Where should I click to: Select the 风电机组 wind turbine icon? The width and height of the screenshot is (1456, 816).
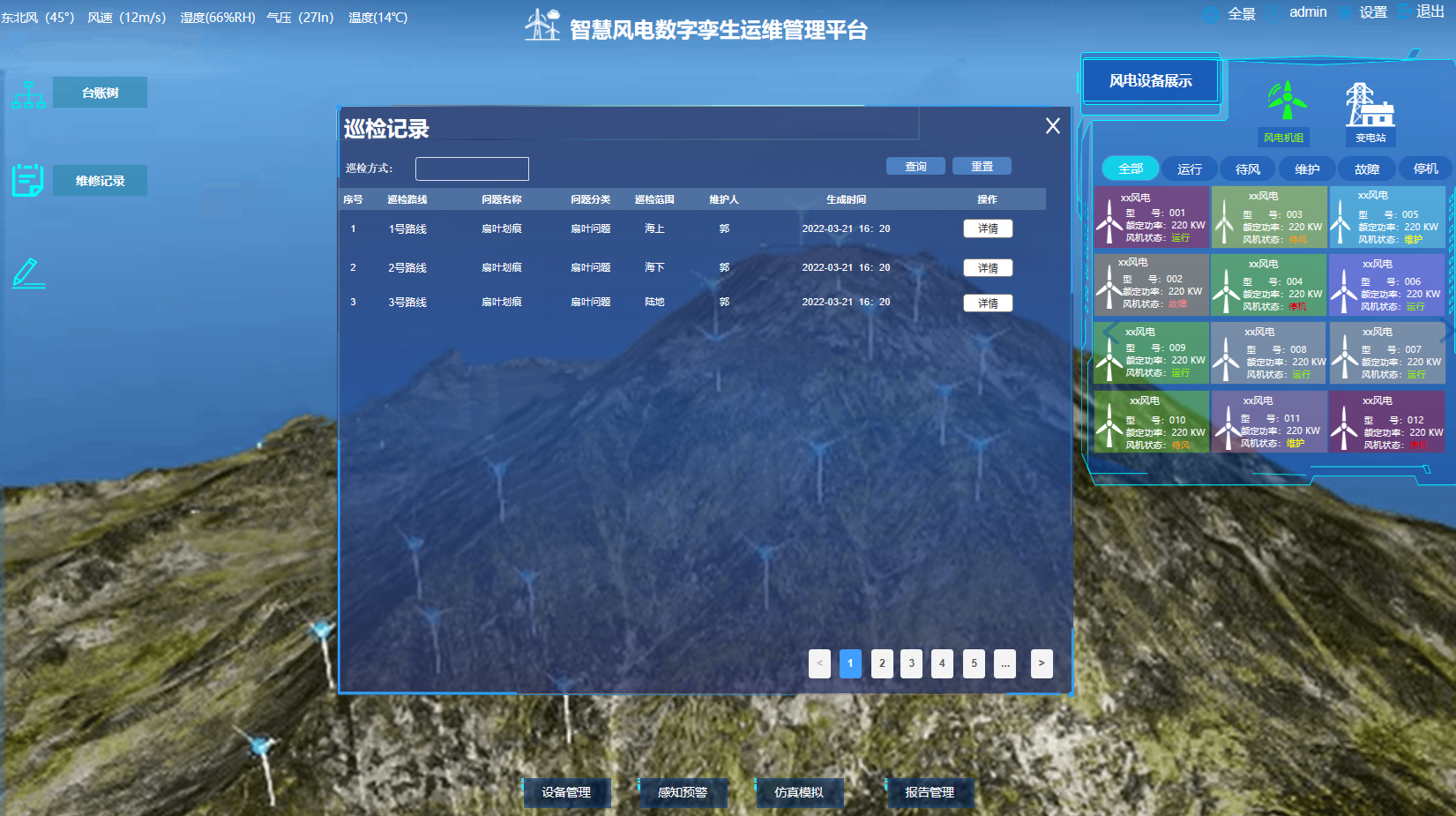pyautogui.click(x=1286, y=101)
